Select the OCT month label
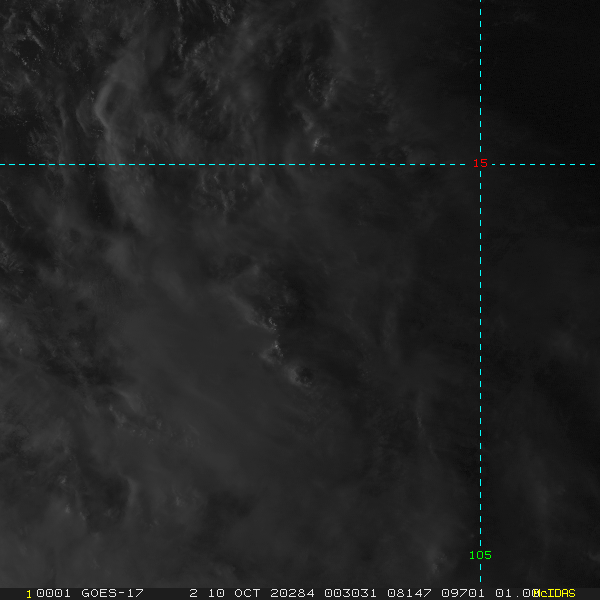600x600 pixels. click(x=247, y=593)
